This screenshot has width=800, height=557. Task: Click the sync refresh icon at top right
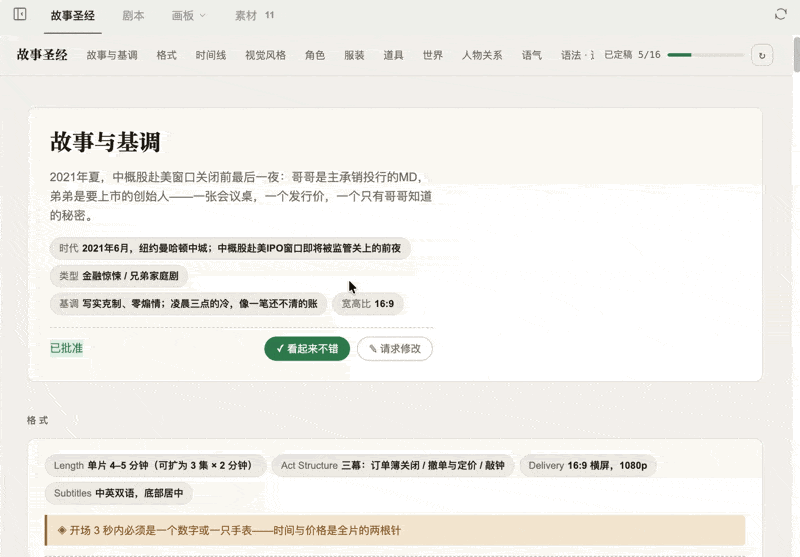780,14
